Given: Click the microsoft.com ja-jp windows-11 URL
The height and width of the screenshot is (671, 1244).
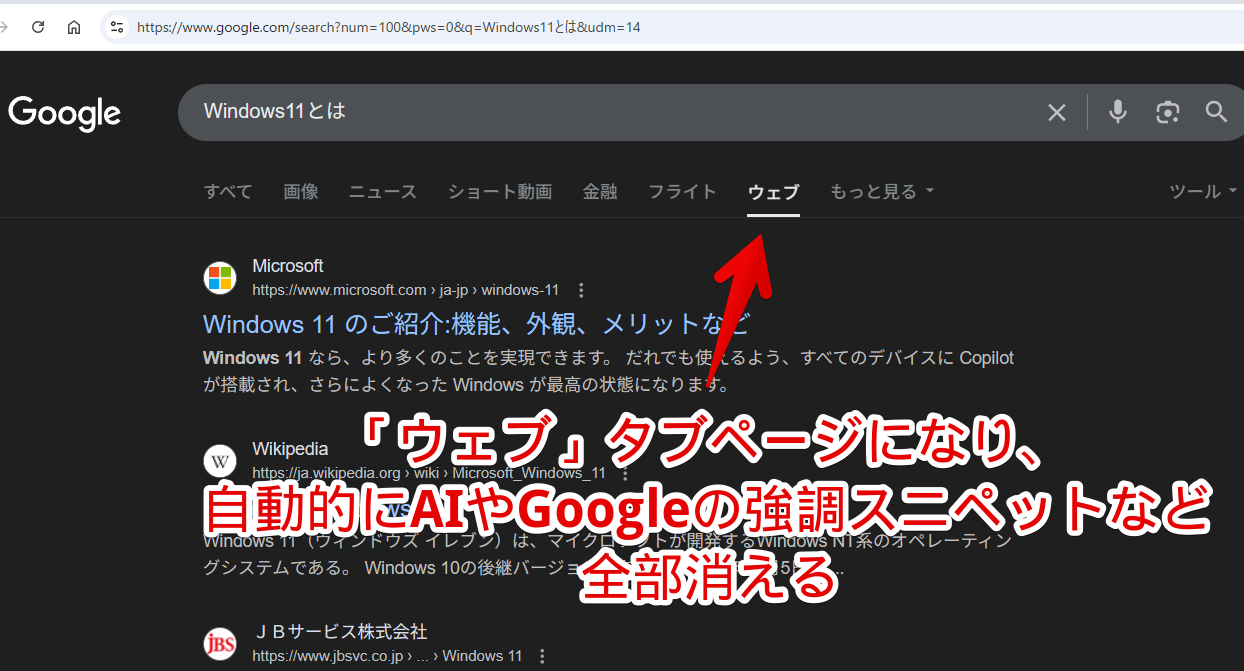Looking at the screenshot, I should 405,291.
